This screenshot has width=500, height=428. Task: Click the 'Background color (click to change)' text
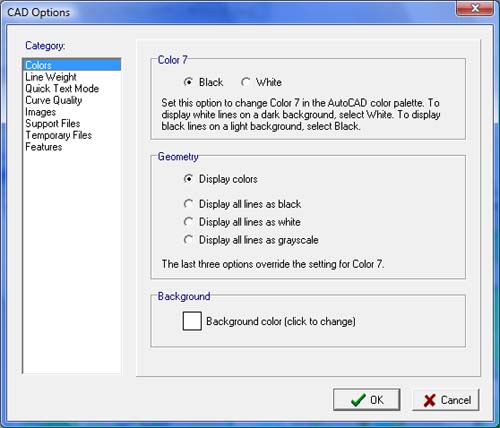click(281, 321)
